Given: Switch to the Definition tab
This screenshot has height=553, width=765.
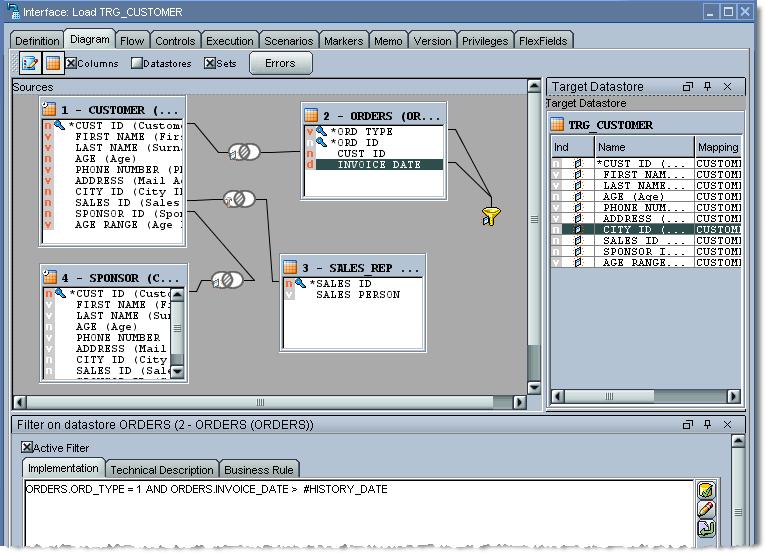Looking at the screenshot, I should coord(37,41).
